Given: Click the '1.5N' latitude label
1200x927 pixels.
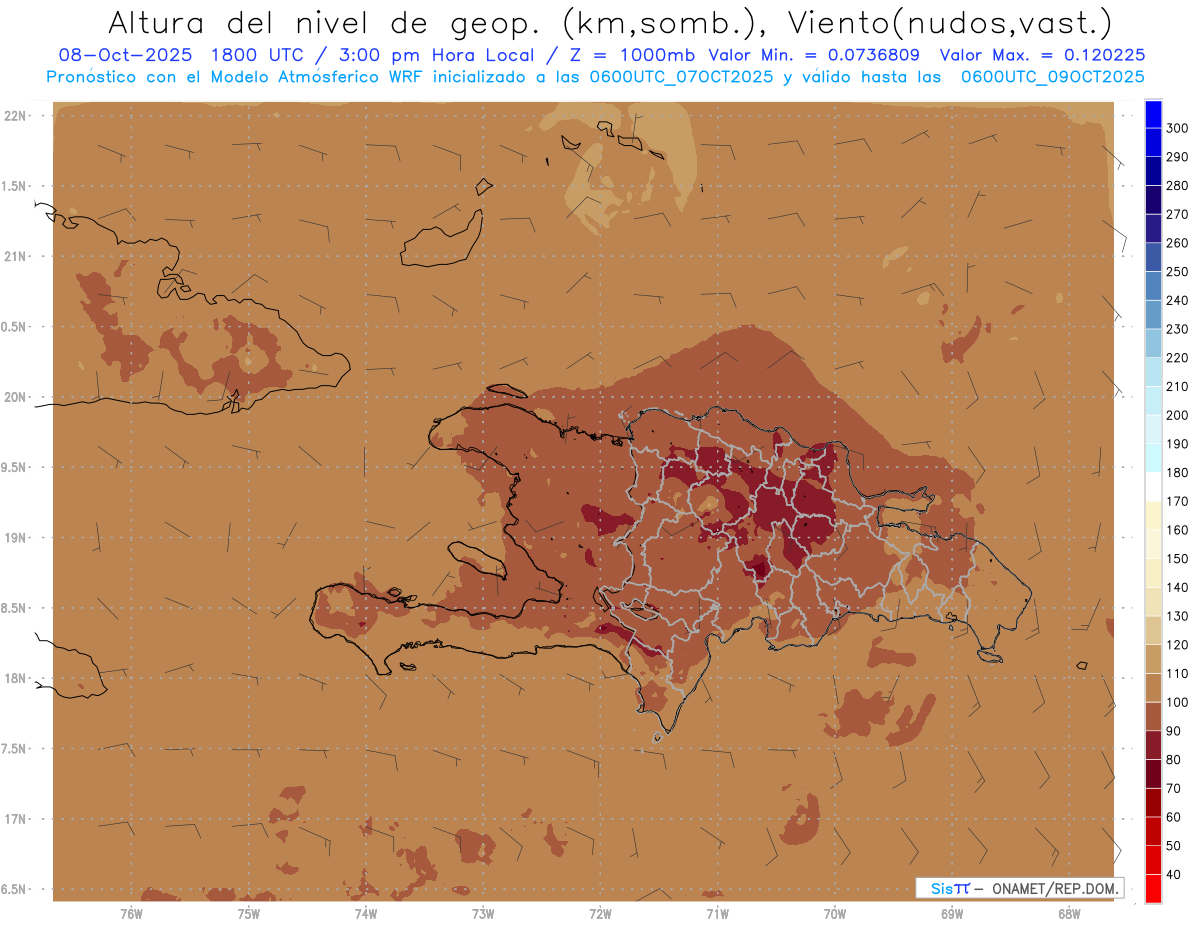Looking at the screenshot, I should click(14, 186).
